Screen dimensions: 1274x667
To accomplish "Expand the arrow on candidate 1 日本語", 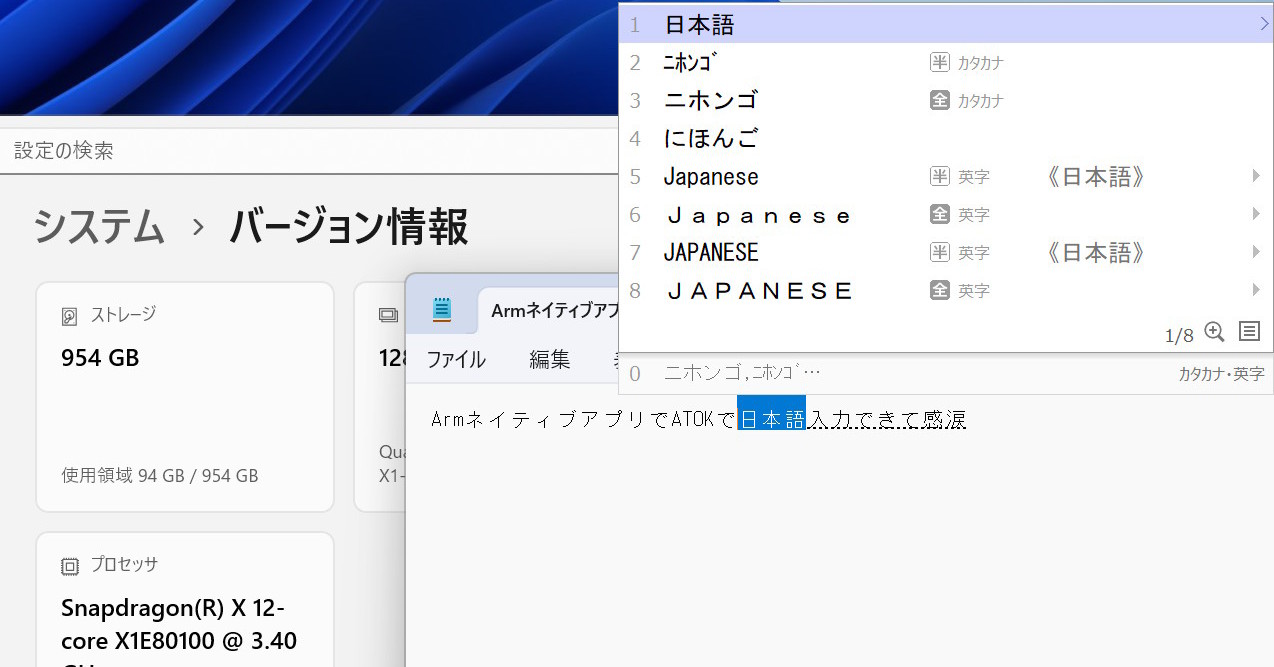I will click(x=1264, y=25).
